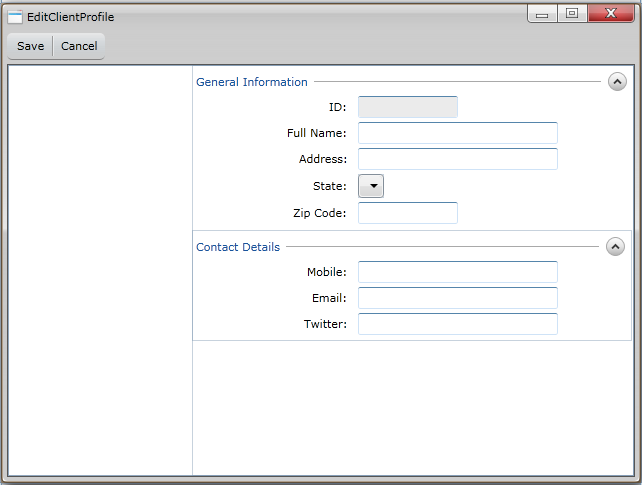This screenshot has height=485, width=642.
Task: Click the Twitter text field
Action: pos(457,324)
